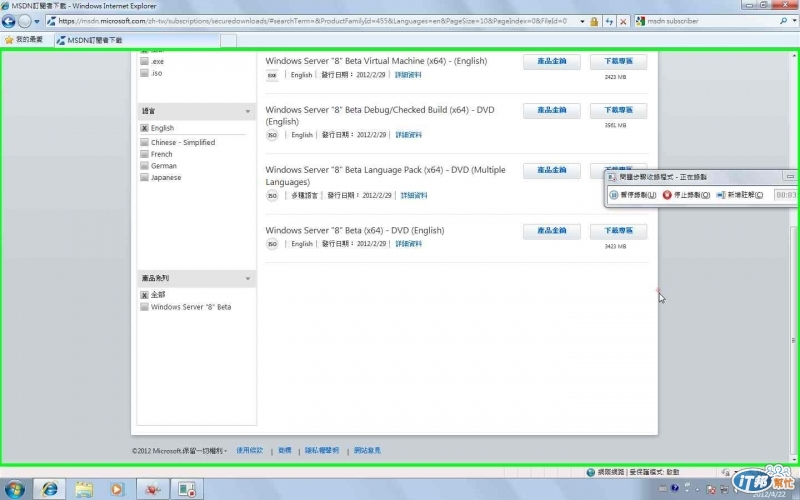Click 下載 button for Virtual Machine (x64)

[618, 62]
